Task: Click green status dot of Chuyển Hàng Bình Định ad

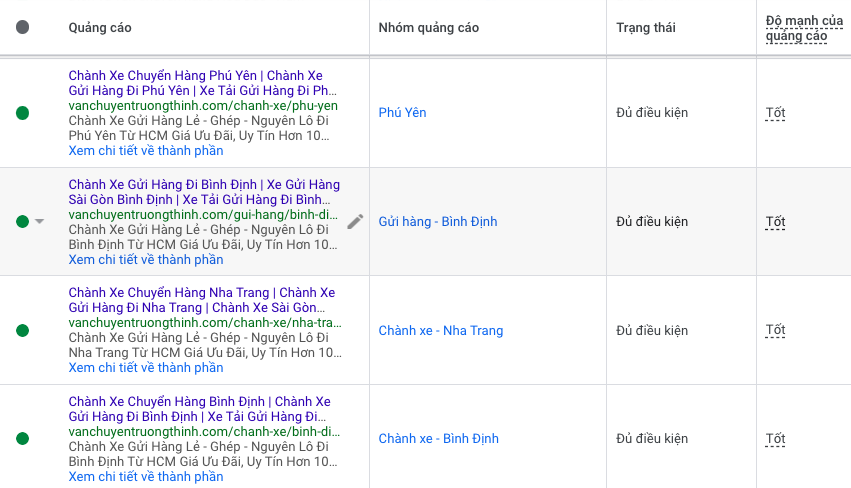Action: [x=23, y=439]
